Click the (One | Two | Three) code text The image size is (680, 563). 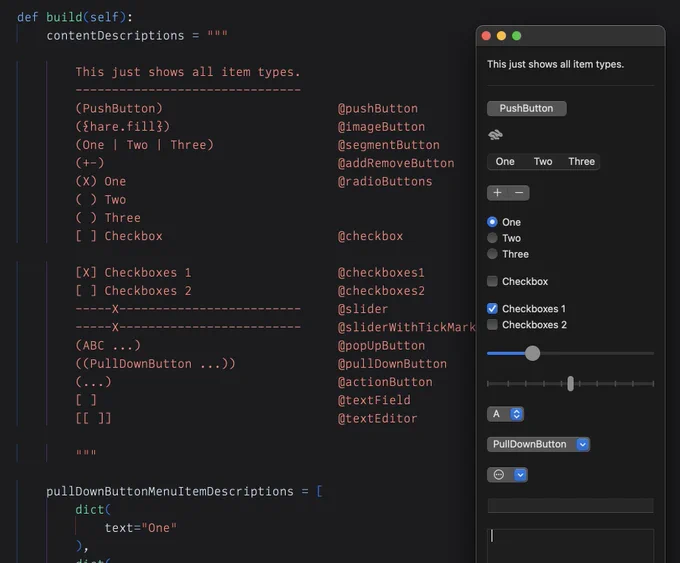point(144,145)
